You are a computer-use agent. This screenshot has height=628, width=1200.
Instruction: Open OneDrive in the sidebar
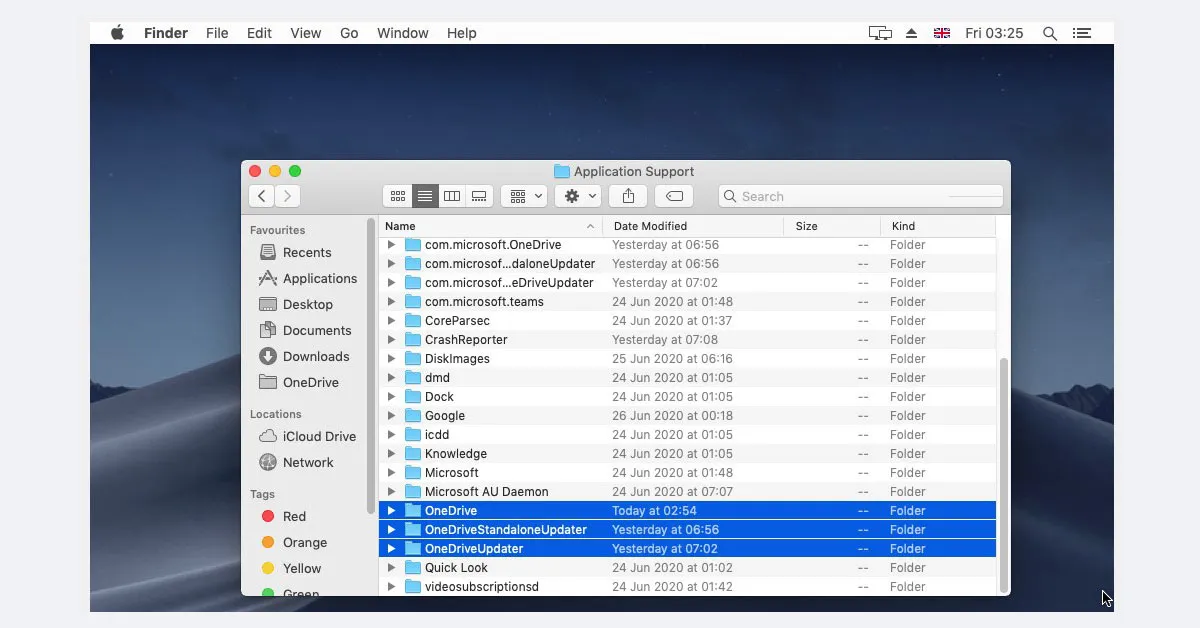pos(298,382)
